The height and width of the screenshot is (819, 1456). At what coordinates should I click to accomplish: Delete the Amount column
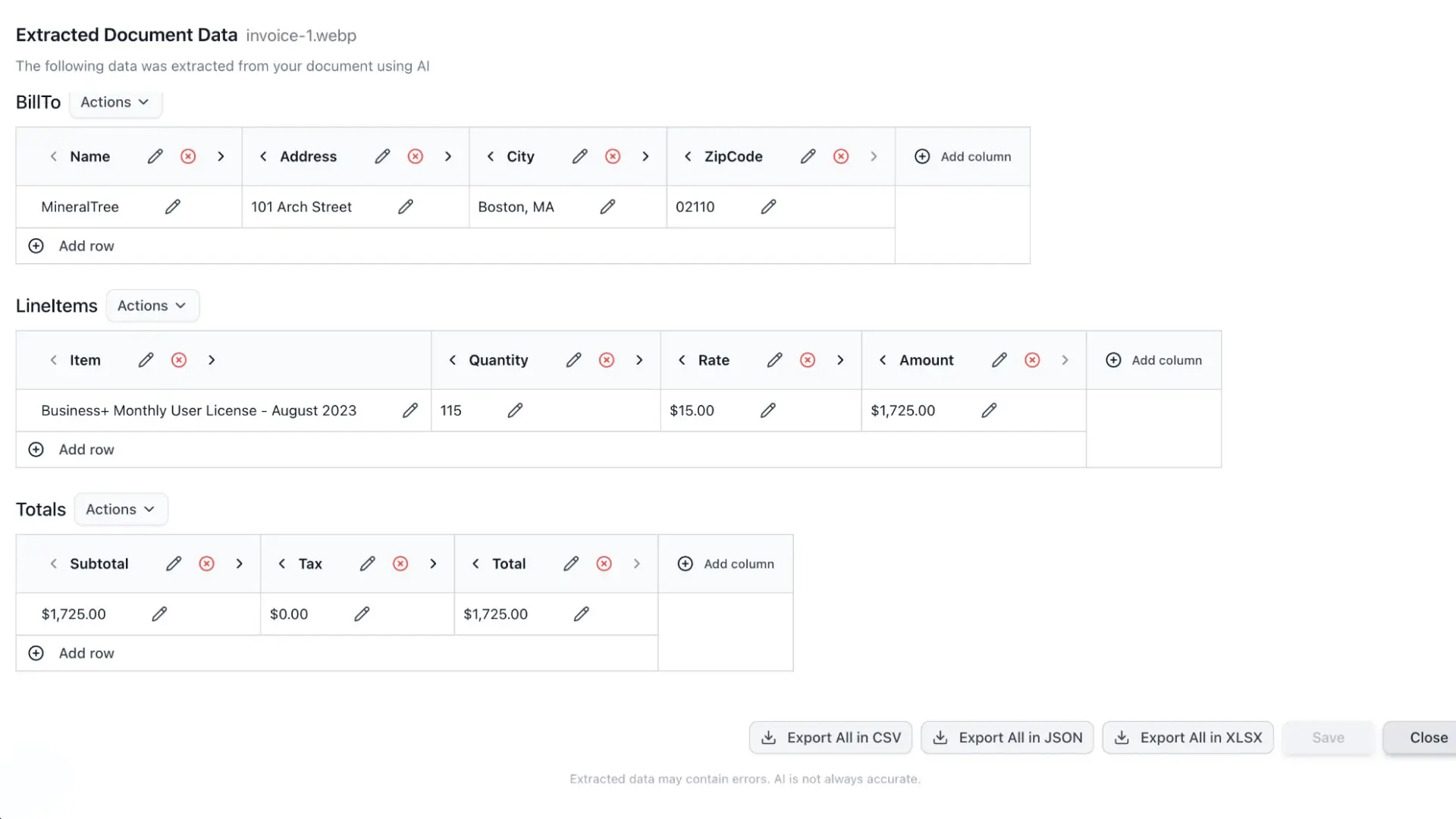pyautogui.click(x=1032, y=360)
